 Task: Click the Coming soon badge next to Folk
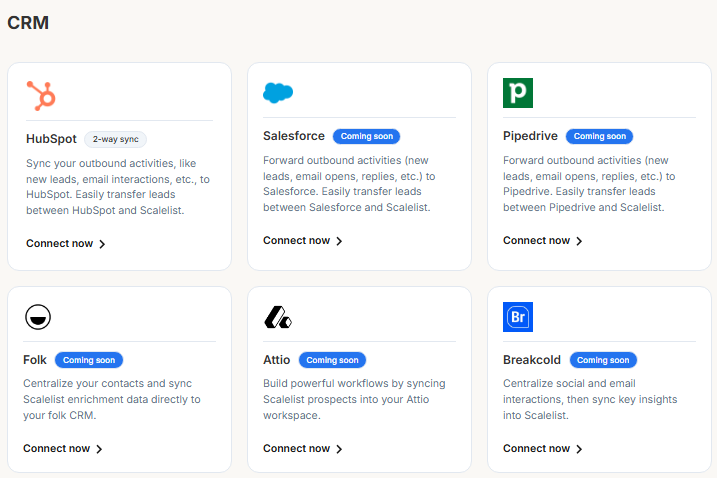coord(89,360)
